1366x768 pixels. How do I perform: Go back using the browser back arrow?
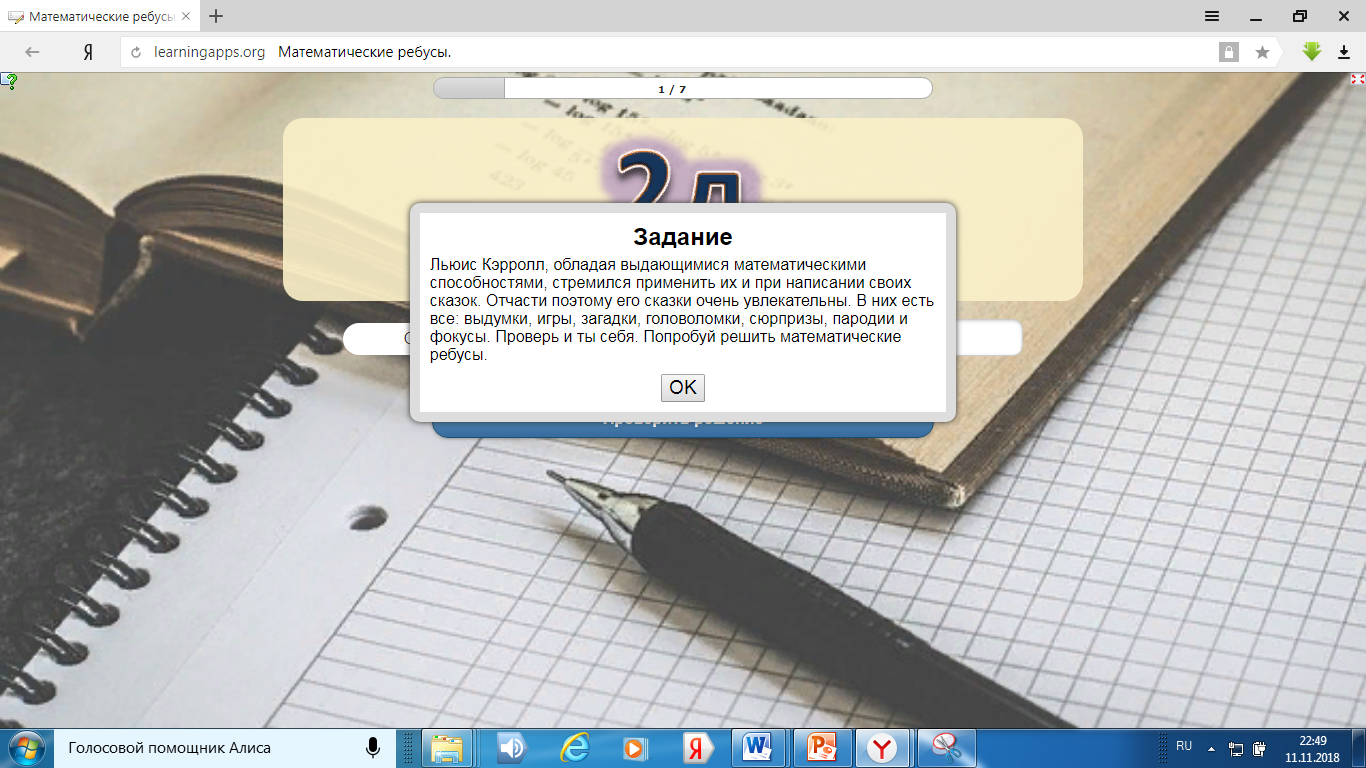coord(32,52)
